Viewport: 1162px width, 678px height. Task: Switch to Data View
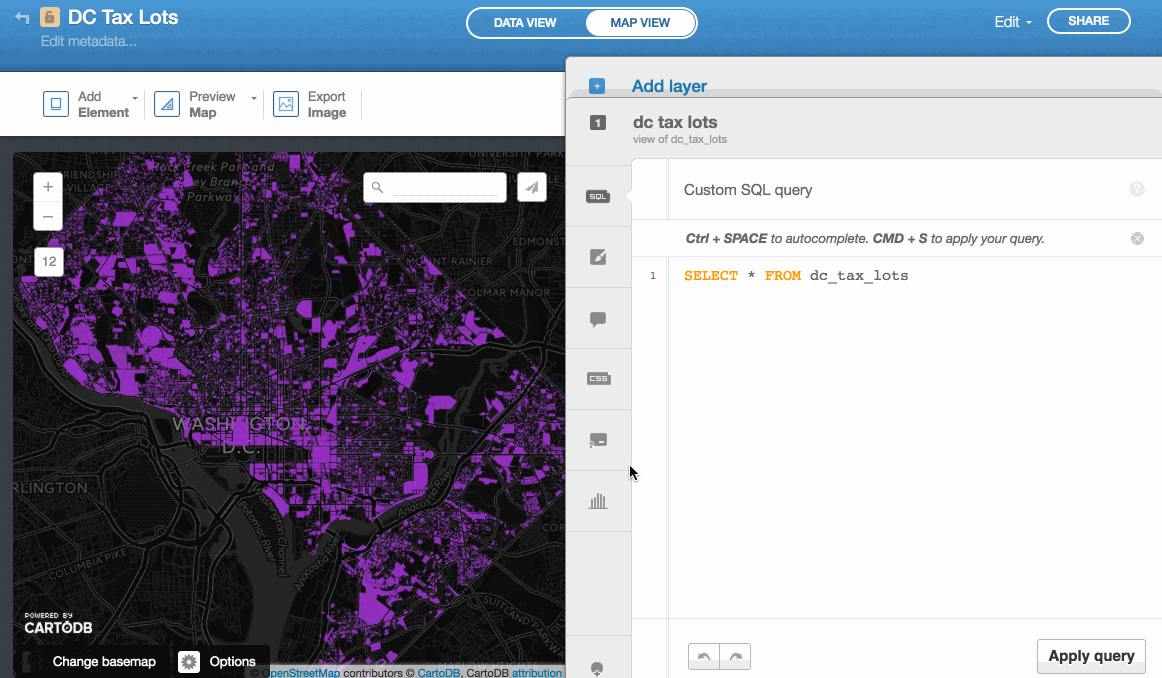click(525, 22)
